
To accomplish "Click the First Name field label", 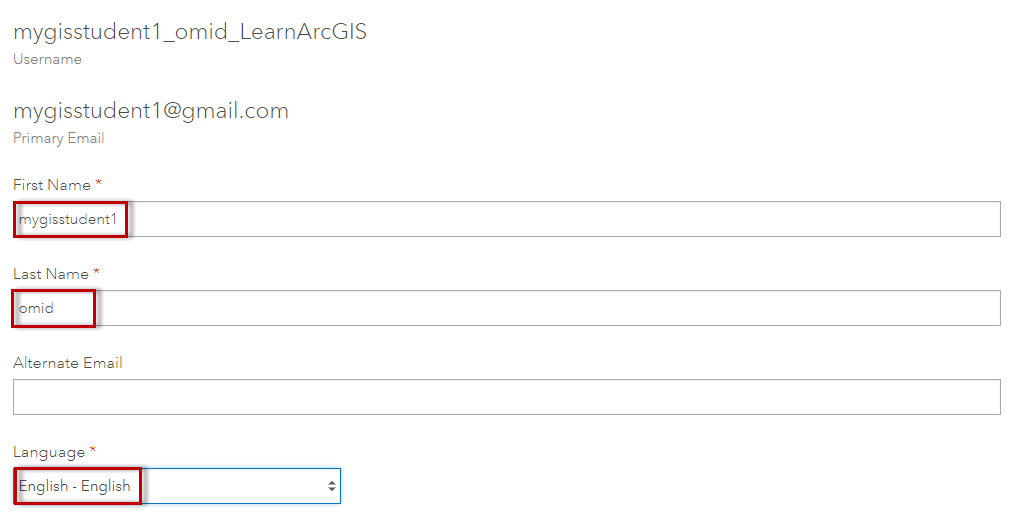I will click(52, 185).
